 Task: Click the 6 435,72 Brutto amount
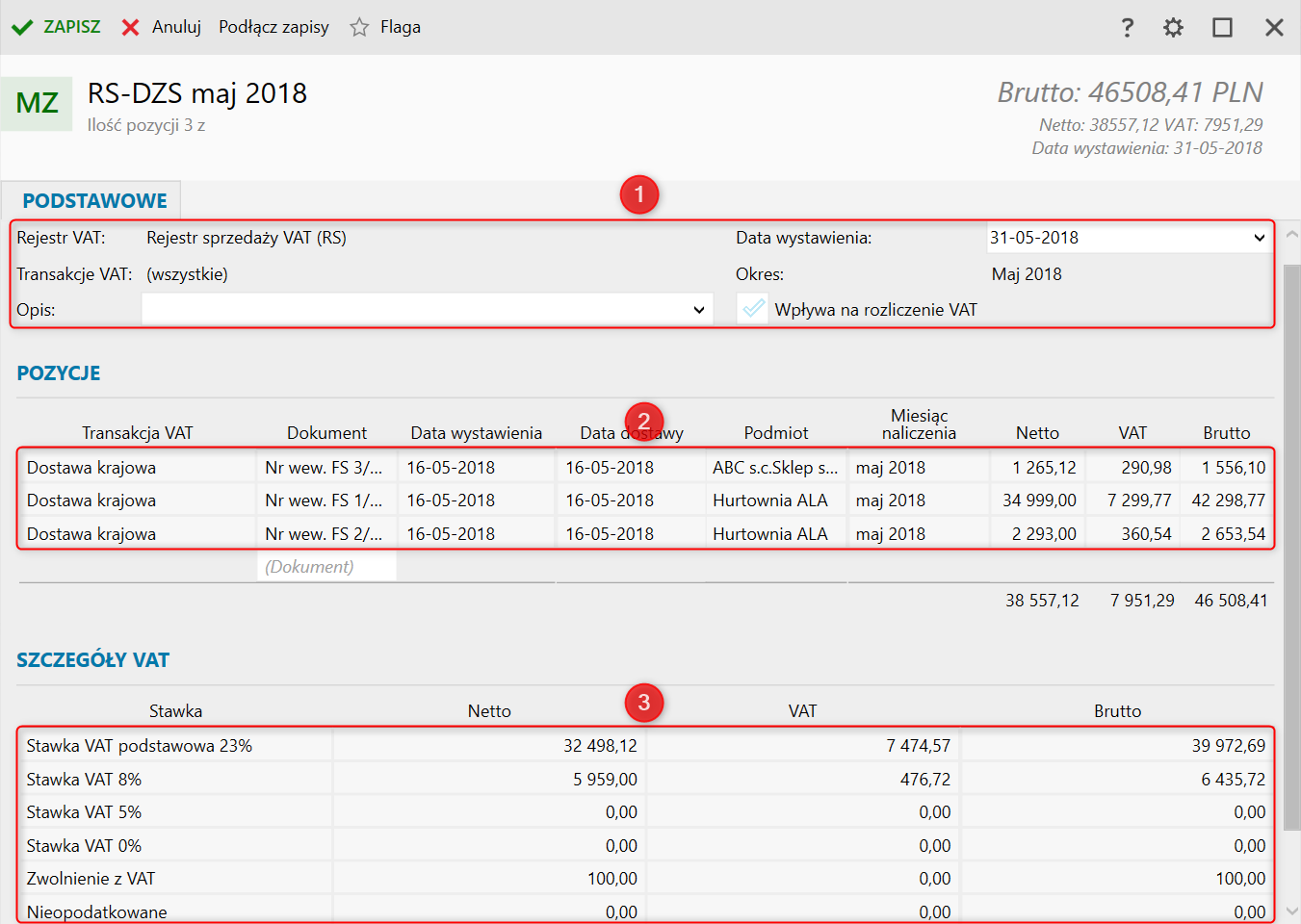coord(1233,780)
